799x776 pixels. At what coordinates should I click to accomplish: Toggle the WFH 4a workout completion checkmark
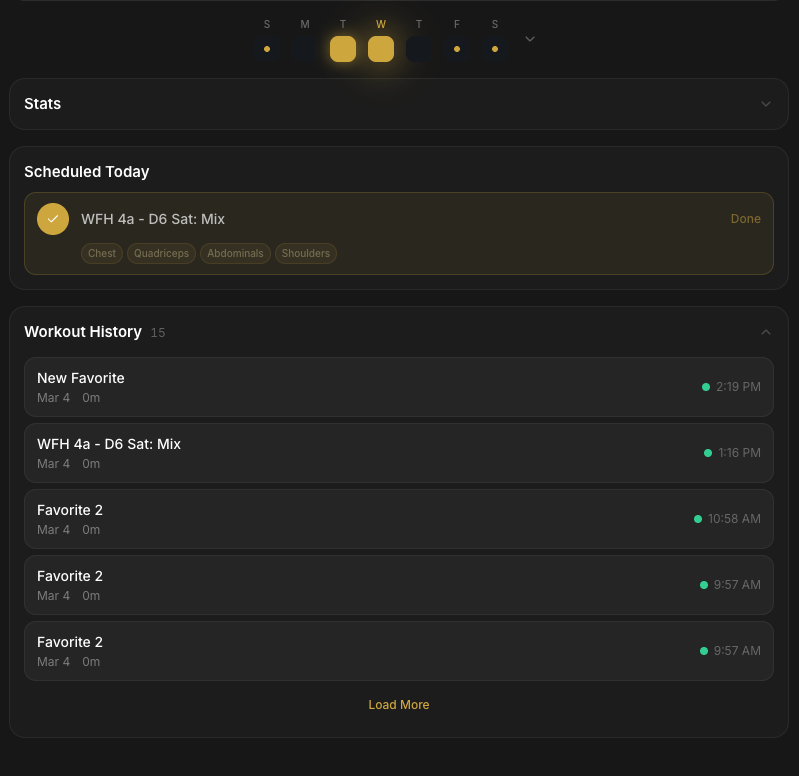click(x=53, y=219)
